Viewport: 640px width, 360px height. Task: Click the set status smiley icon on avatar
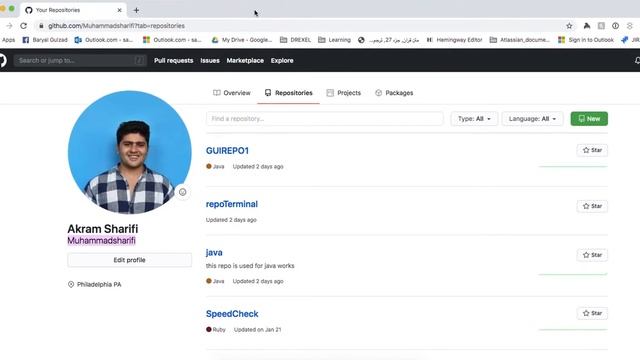(182, 192)
